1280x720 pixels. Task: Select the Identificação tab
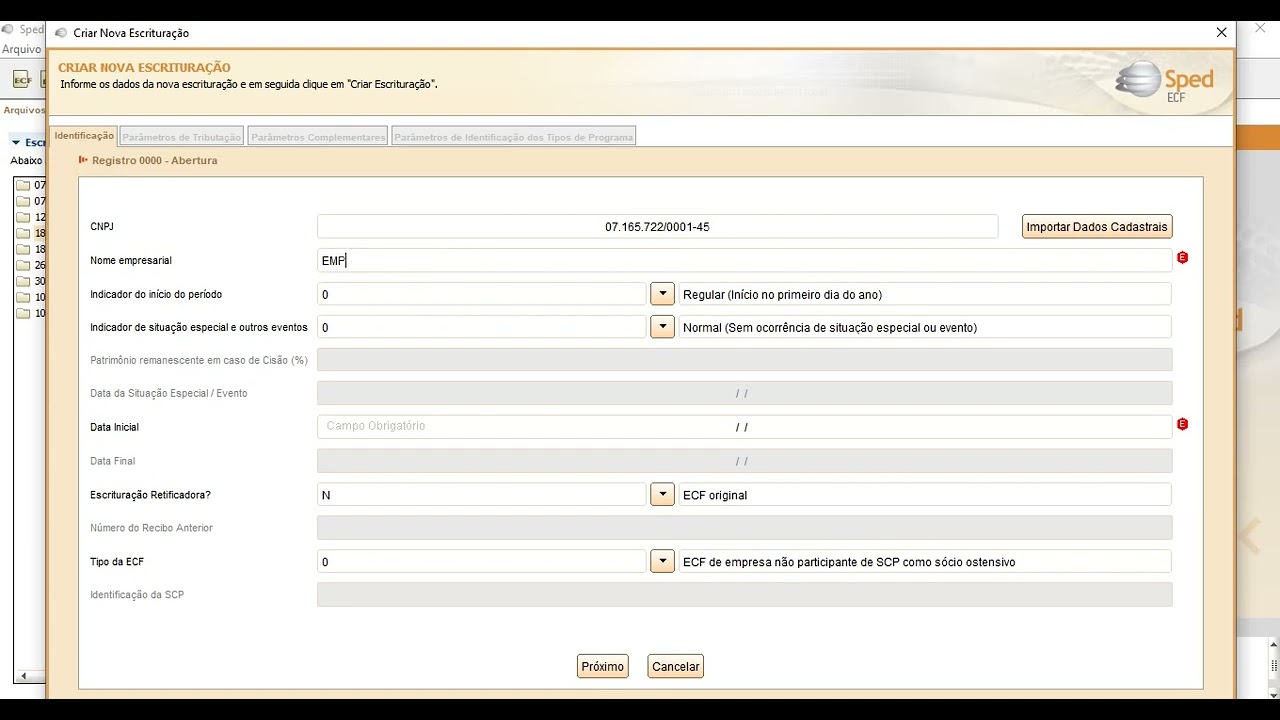(x=84, y=136)
